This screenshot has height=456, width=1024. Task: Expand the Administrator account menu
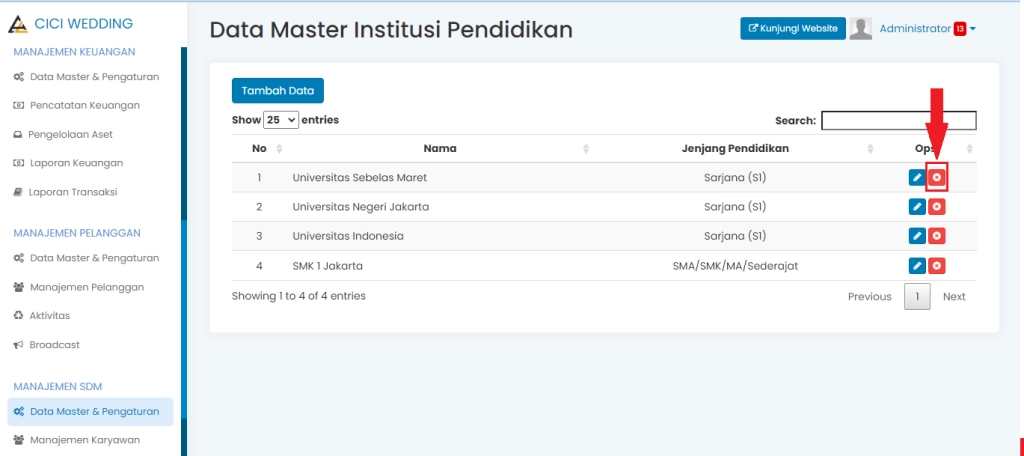926,29
